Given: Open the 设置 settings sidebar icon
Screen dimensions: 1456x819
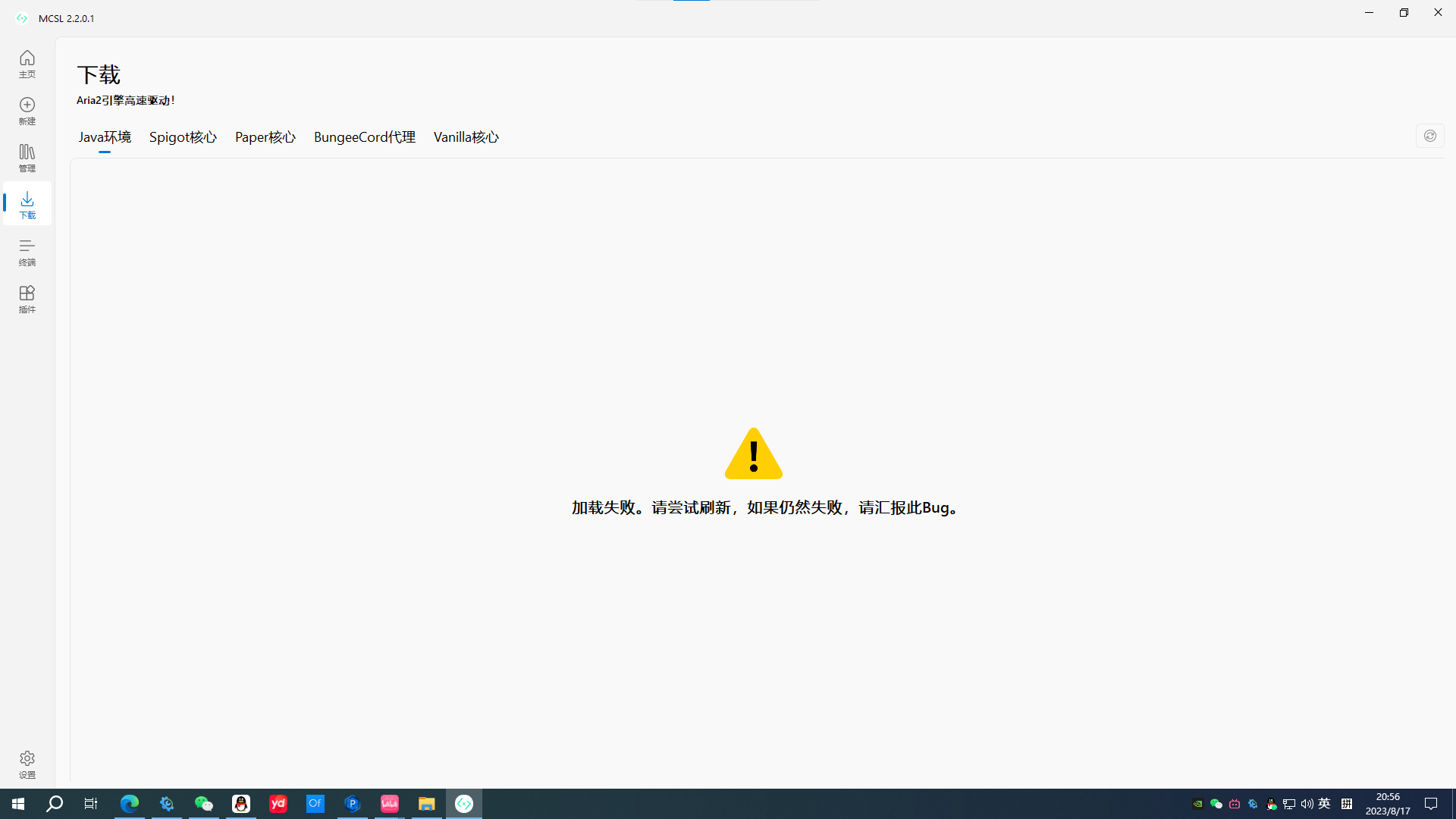Looking at the screenshot, I should click(27, 764).
